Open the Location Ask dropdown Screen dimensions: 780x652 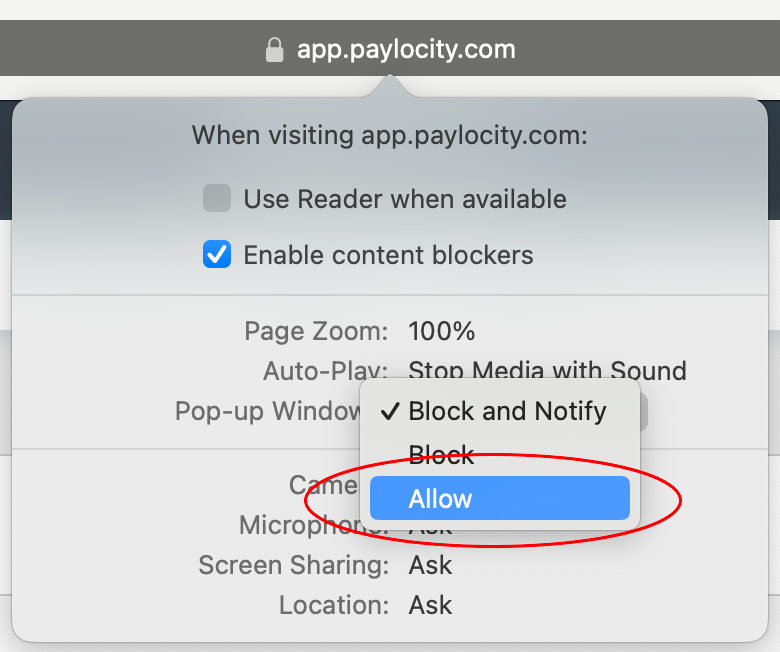[x=431, y=605]
